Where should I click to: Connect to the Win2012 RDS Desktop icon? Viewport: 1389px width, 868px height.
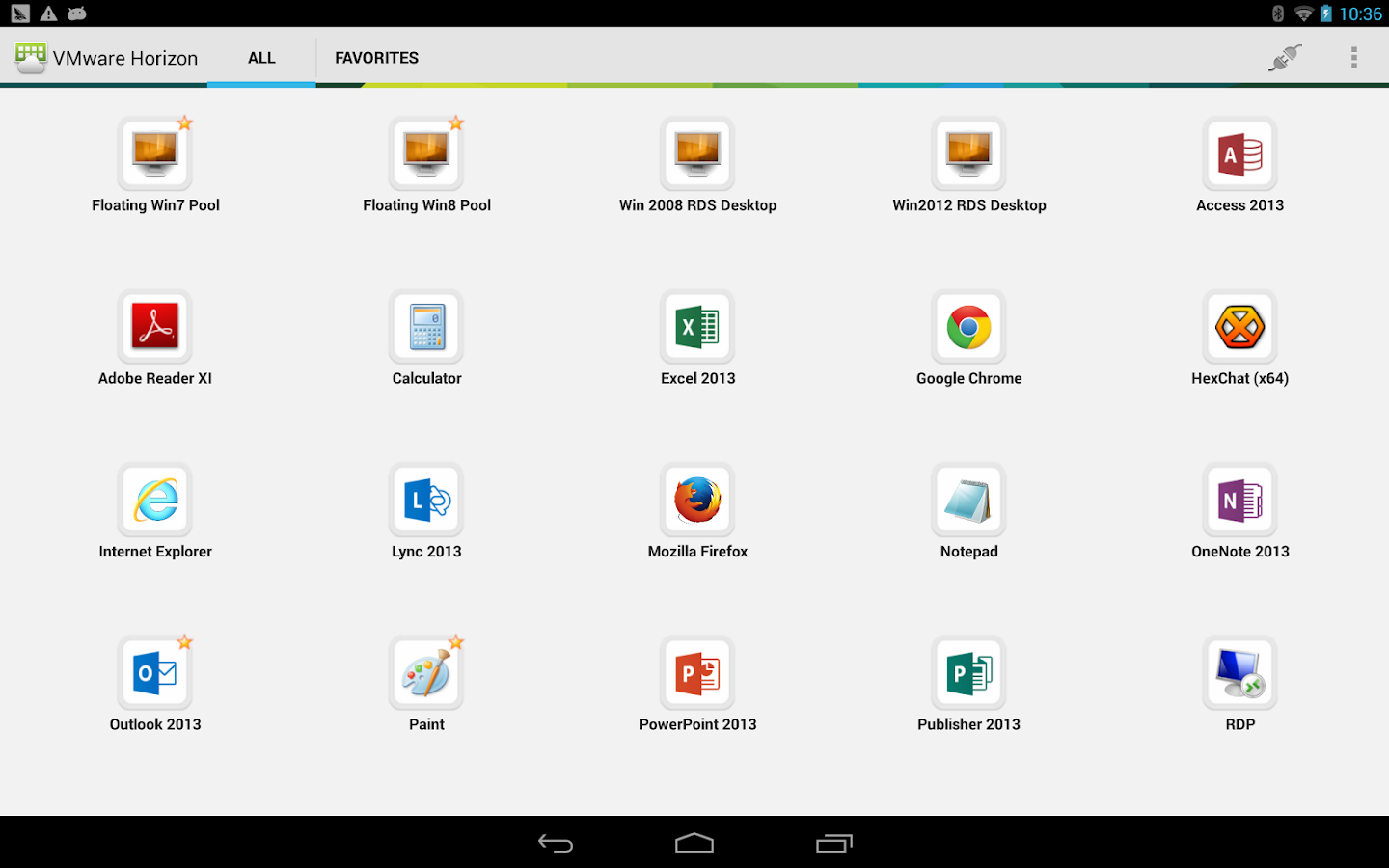pos(968,153)
